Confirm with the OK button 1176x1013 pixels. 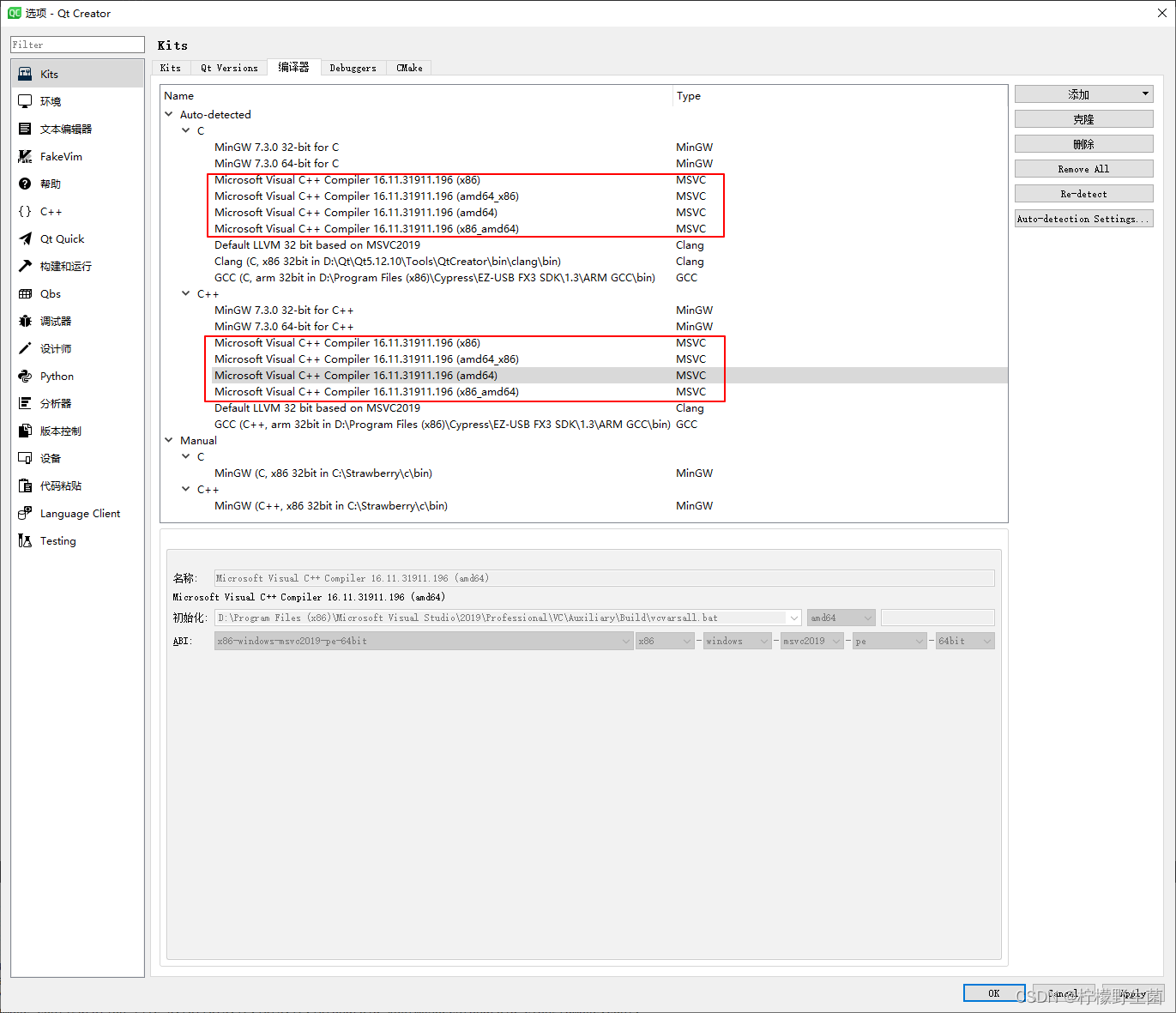pyautogui.click(x=994, y=993)
